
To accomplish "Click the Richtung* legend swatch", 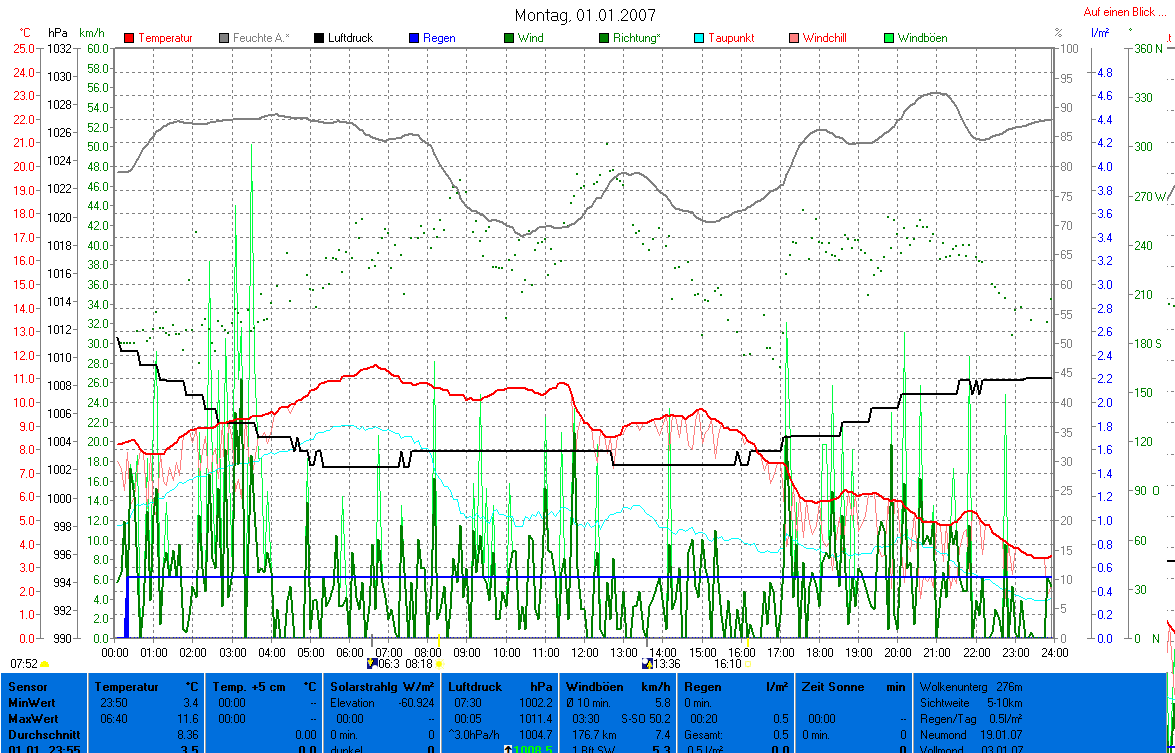I will pyautogui.click(x=604, y=38).
